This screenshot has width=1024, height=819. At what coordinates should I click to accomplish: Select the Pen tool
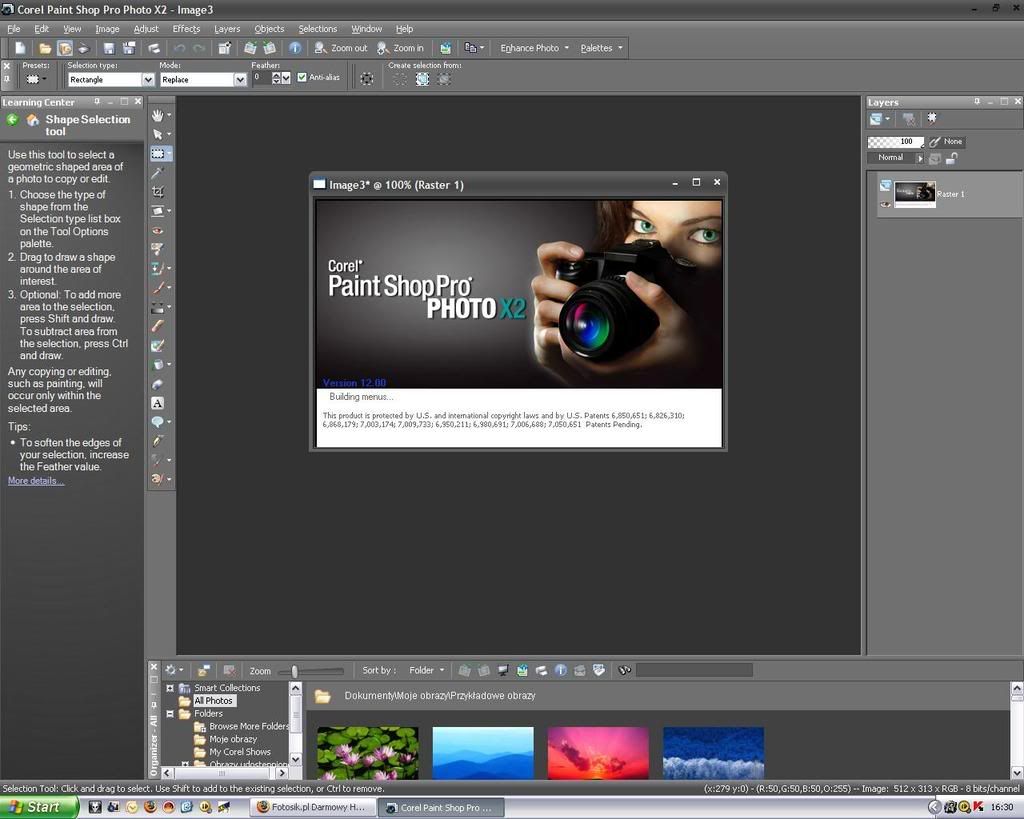coord(157,441)
